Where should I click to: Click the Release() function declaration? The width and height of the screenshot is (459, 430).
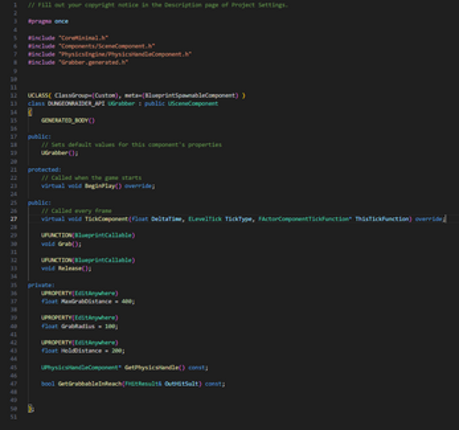tap(75, 268)
